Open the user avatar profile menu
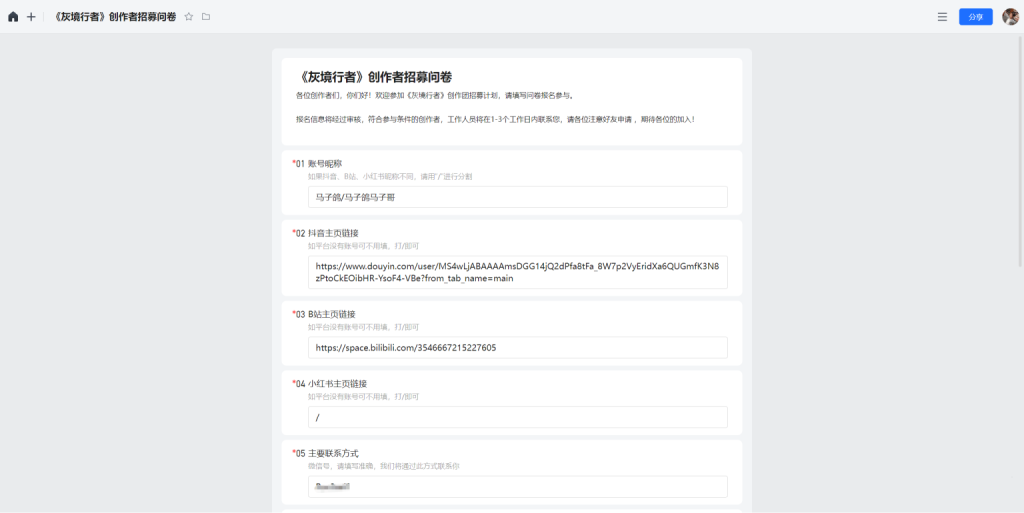1024x513 pixels. tap(1010, 17)
